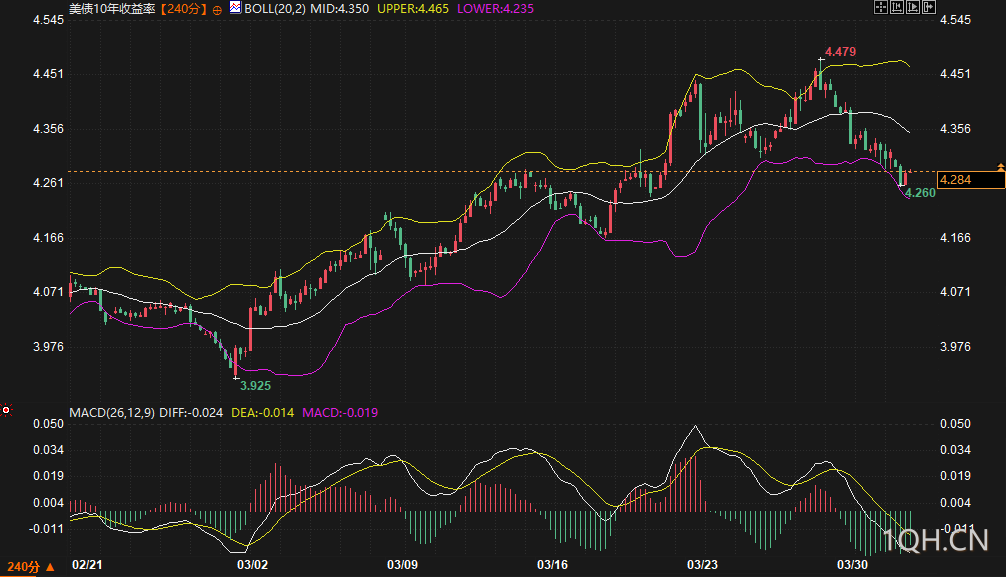Click the 4.260 recent low label

coord(920,192)
